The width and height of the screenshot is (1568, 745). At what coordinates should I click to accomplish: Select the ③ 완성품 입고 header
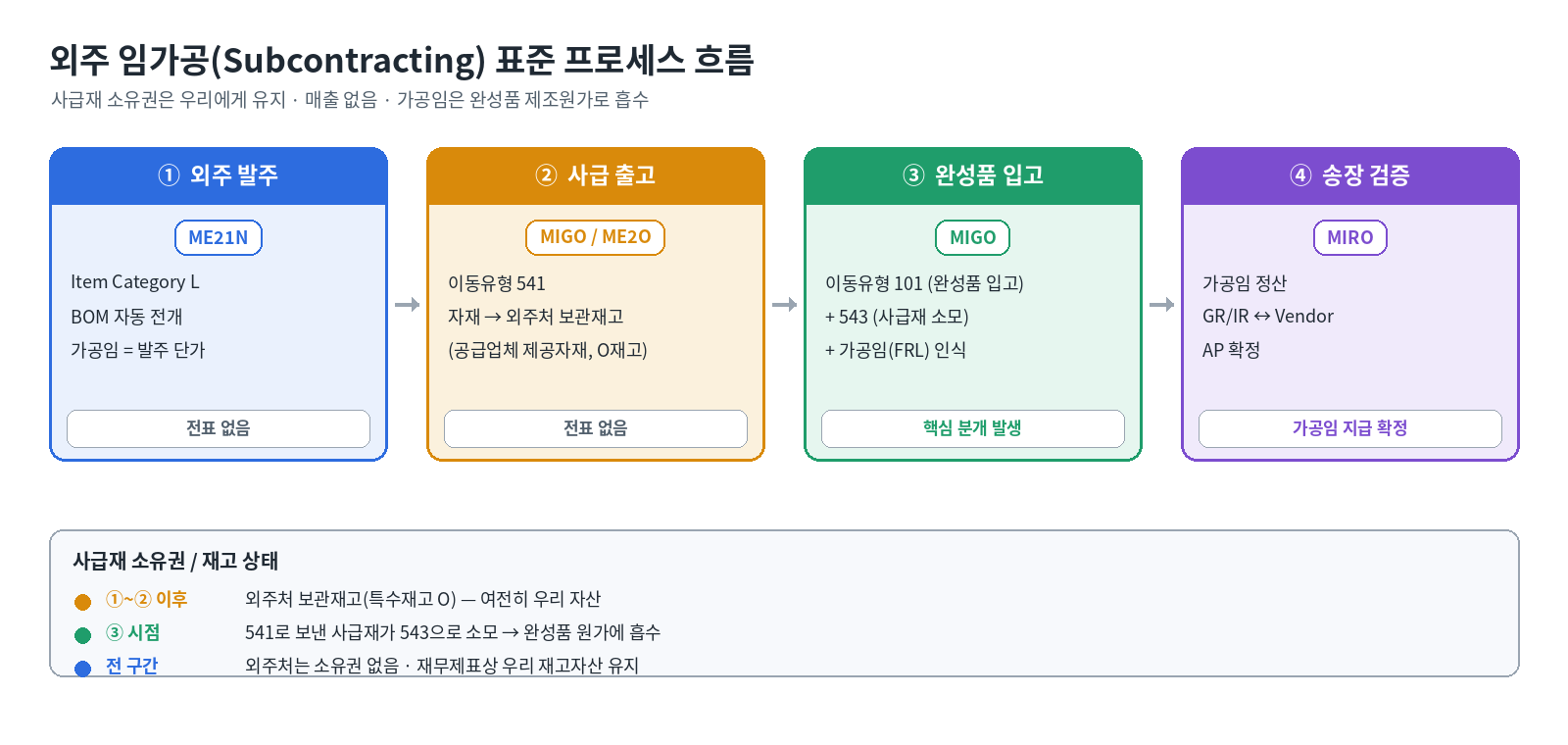[x=973, y=175]
